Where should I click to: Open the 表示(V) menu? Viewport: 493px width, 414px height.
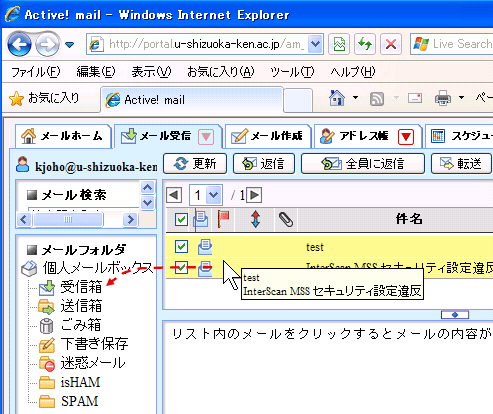[x=151, y=72]
